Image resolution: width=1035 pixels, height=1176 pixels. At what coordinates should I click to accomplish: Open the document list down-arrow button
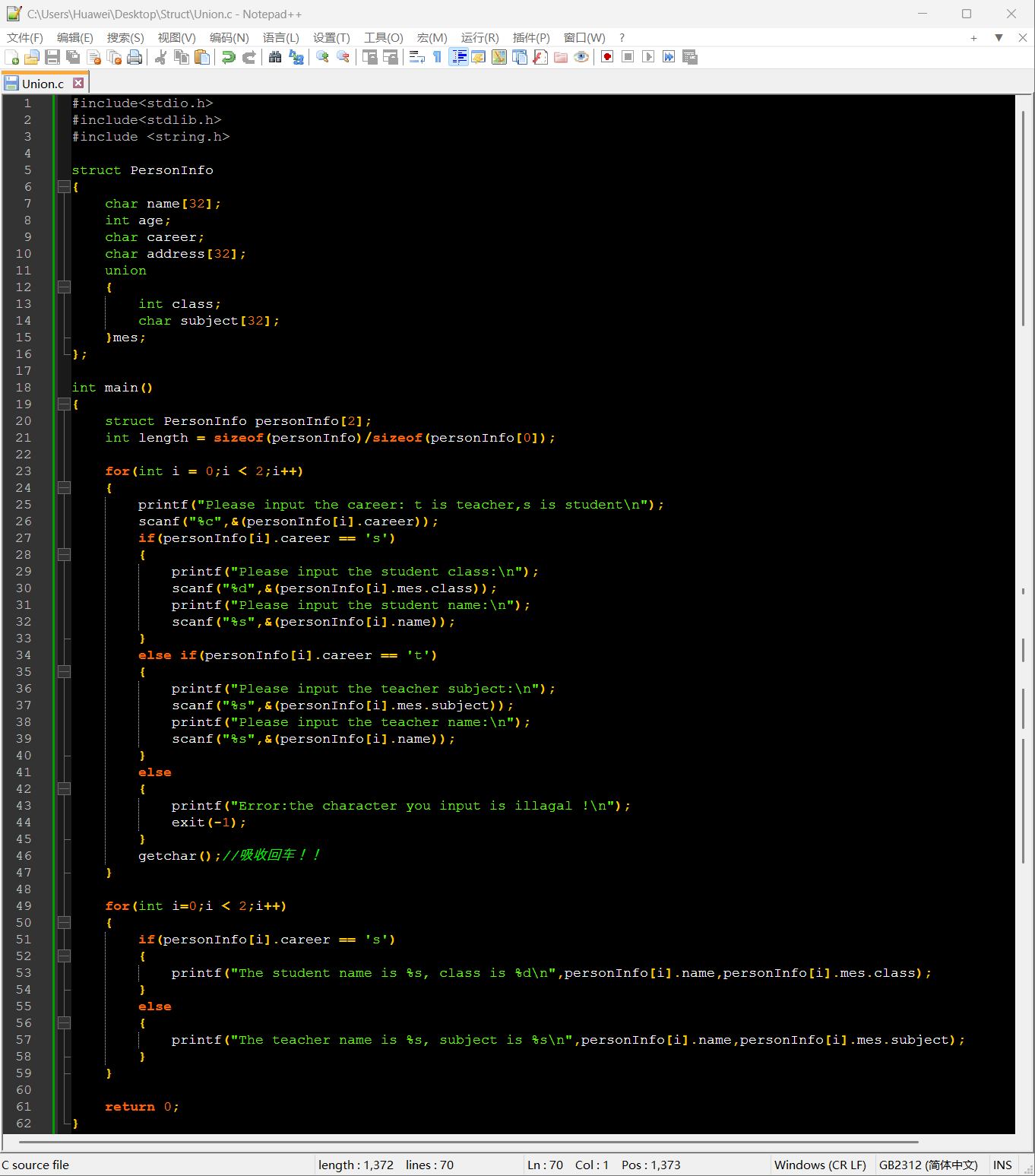999,38
